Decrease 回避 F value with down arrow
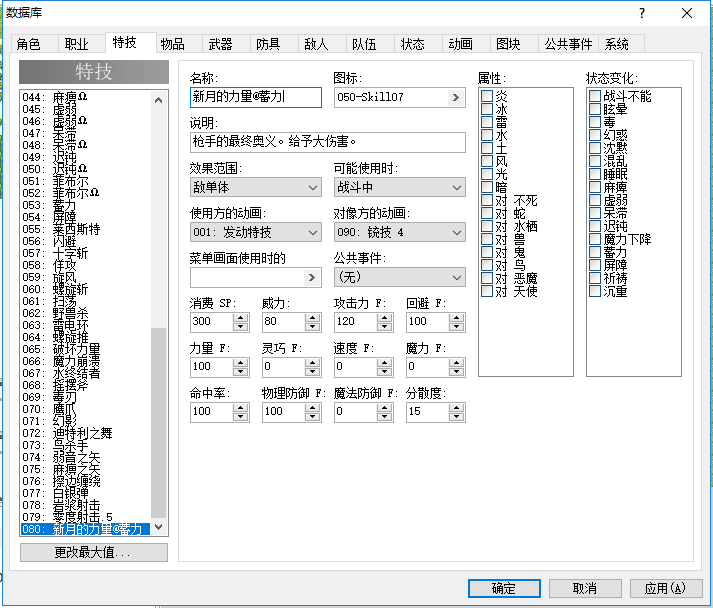The width and height of the screenshot is (713, 608). [x=457, y=327]
